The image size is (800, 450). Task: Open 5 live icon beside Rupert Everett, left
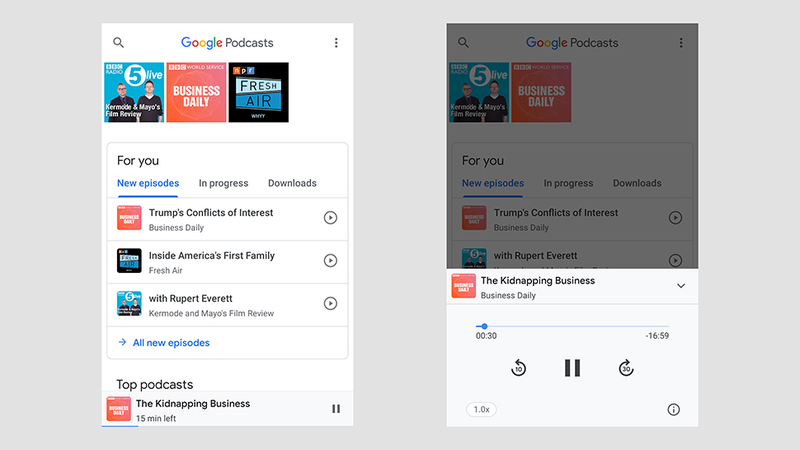(129, 304)
